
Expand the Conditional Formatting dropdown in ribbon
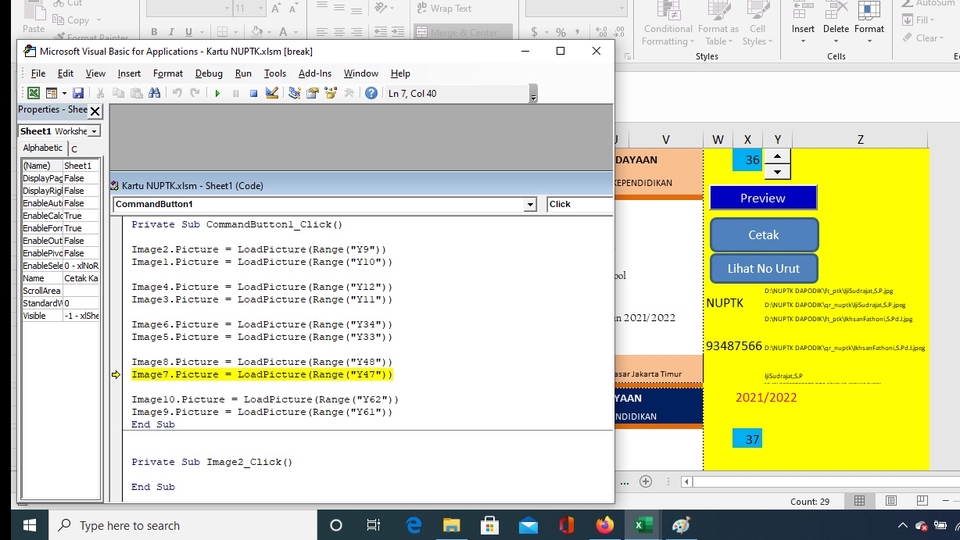tap(668, 35)
